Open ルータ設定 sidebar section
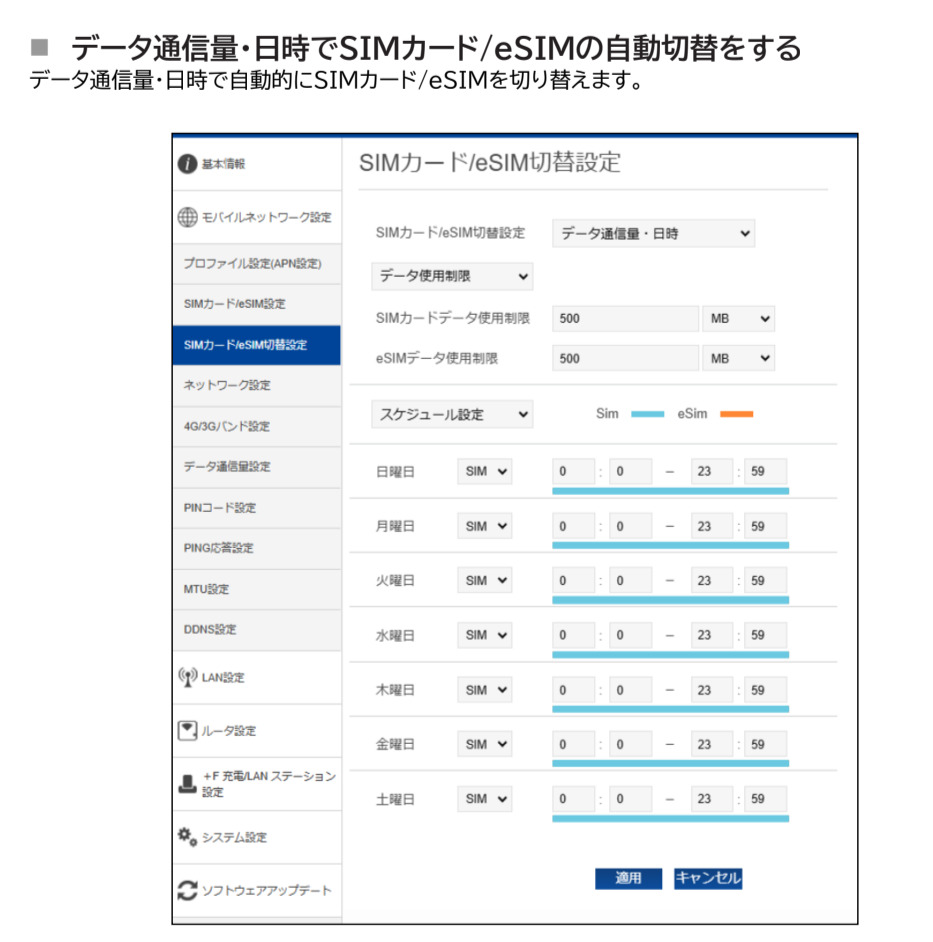 [x=257, y=731]
